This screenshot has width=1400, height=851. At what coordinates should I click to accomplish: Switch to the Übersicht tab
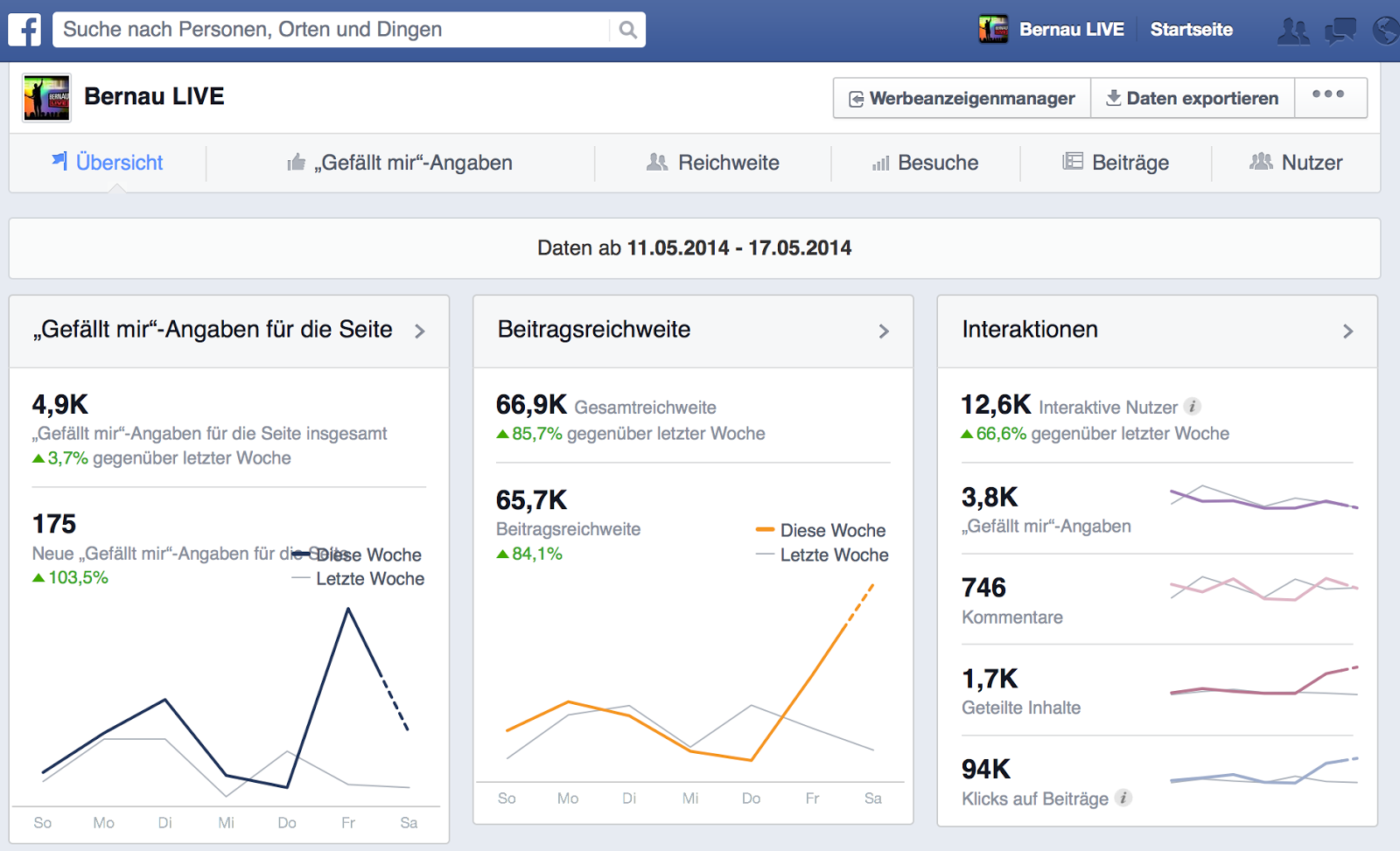click(108, 163)
